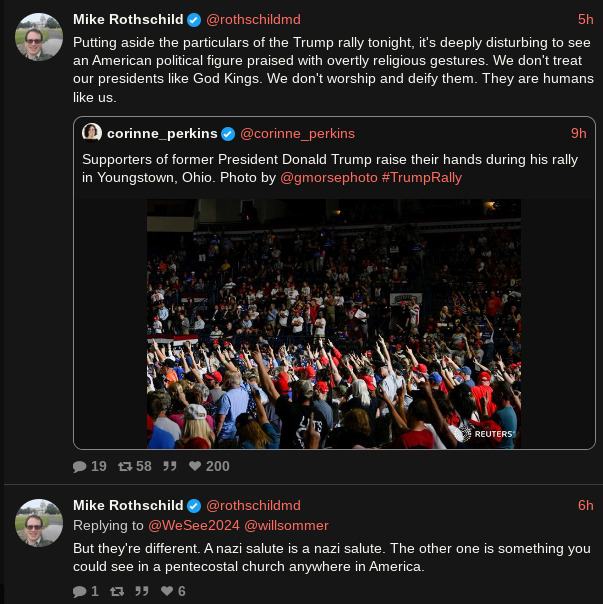This screenshot has width=603, height=604.
Task: Open Mike Rothschild's avatar on first tweet
Action: pyautogui.click(x=39, y=37)
